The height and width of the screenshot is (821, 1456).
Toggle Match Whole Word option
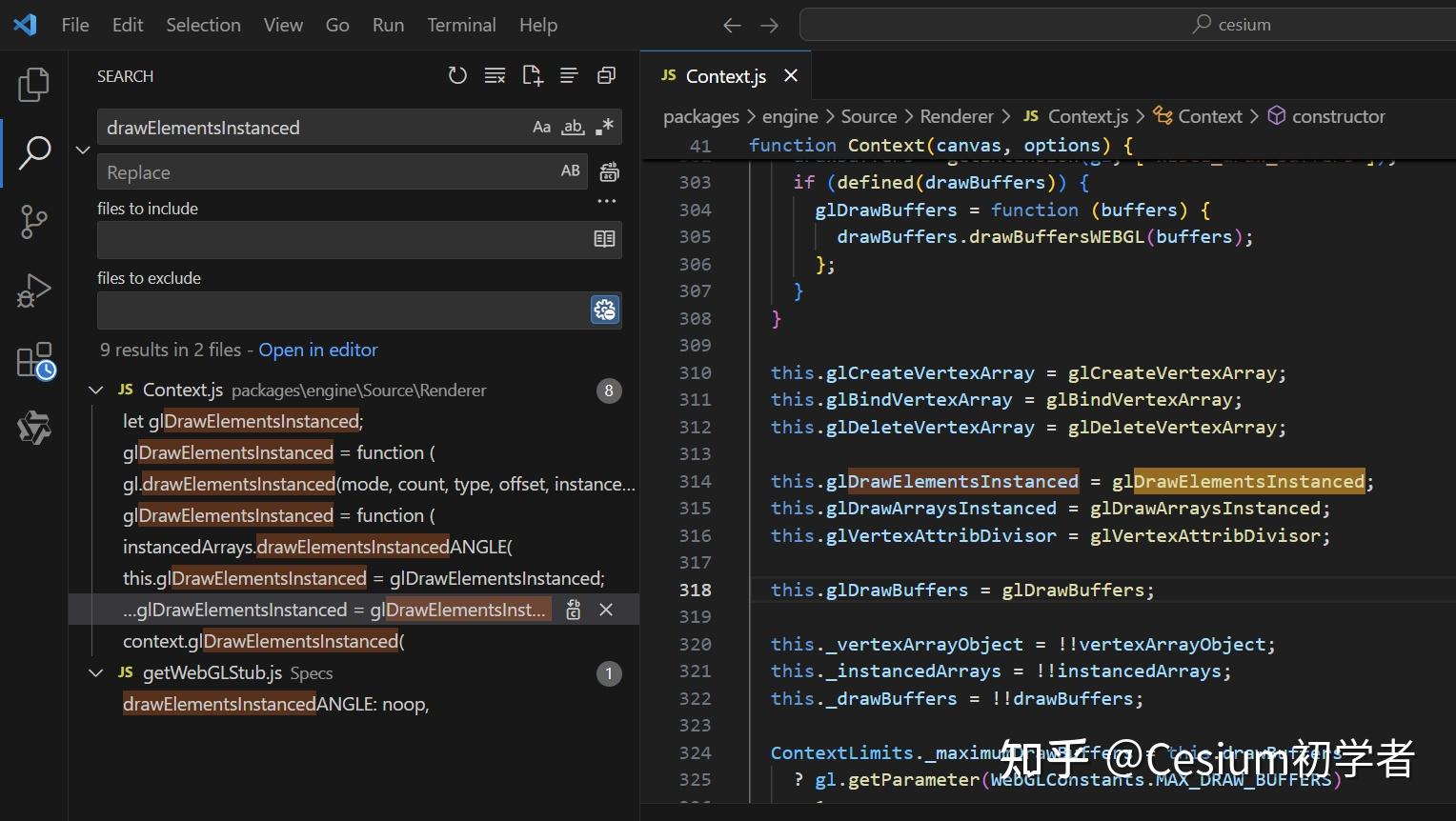point(573,127)
